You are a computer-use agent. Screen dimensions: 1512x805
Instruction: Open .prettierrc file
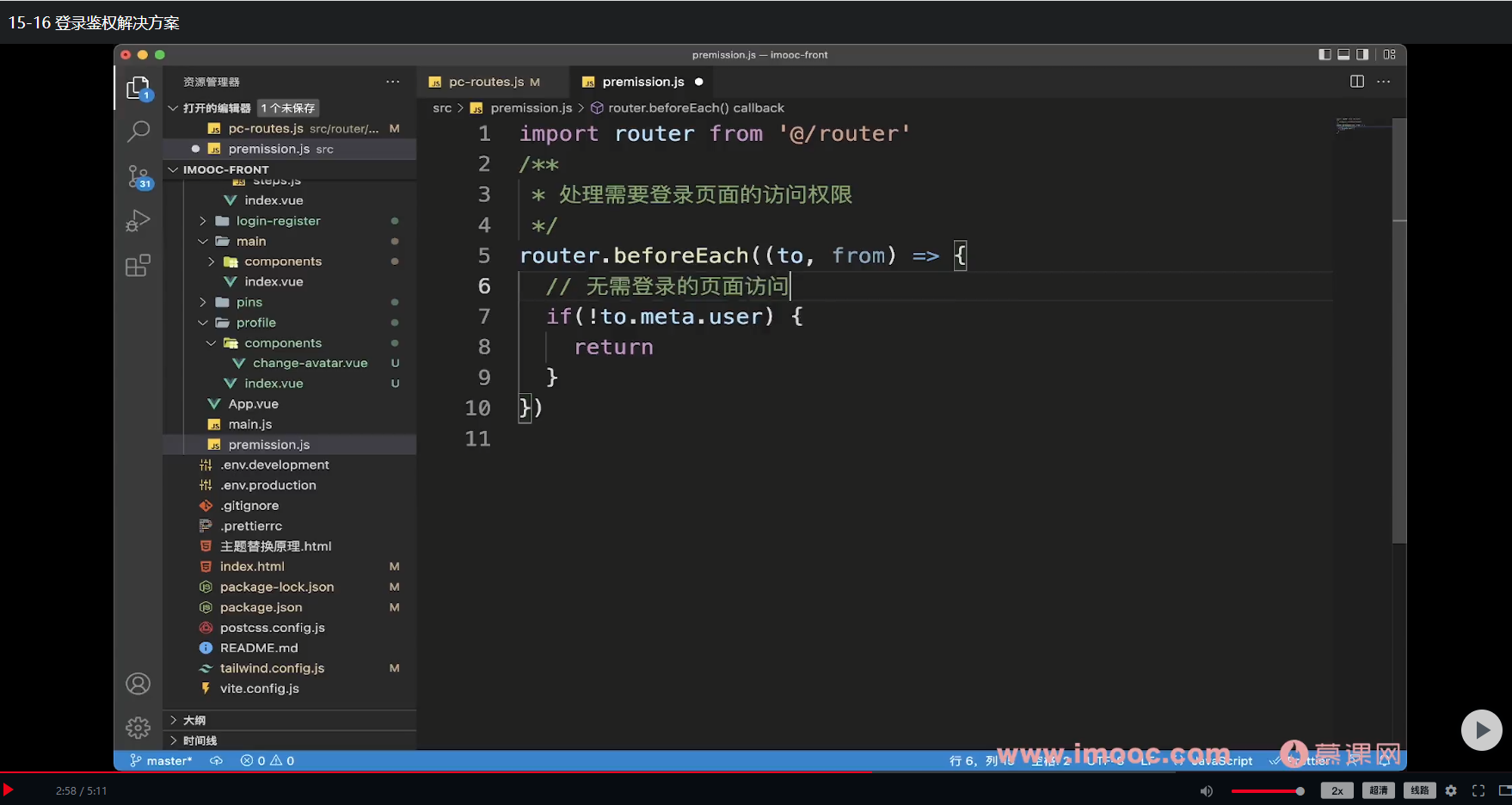(250, 526)
